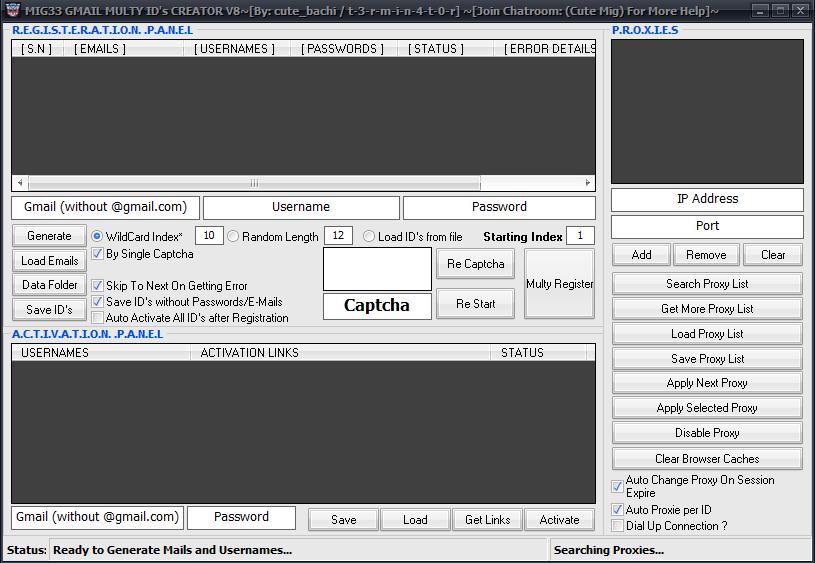Click the [ ERROR DETAILS column header
The image size is (815, 563).
(x=544, y=49)
